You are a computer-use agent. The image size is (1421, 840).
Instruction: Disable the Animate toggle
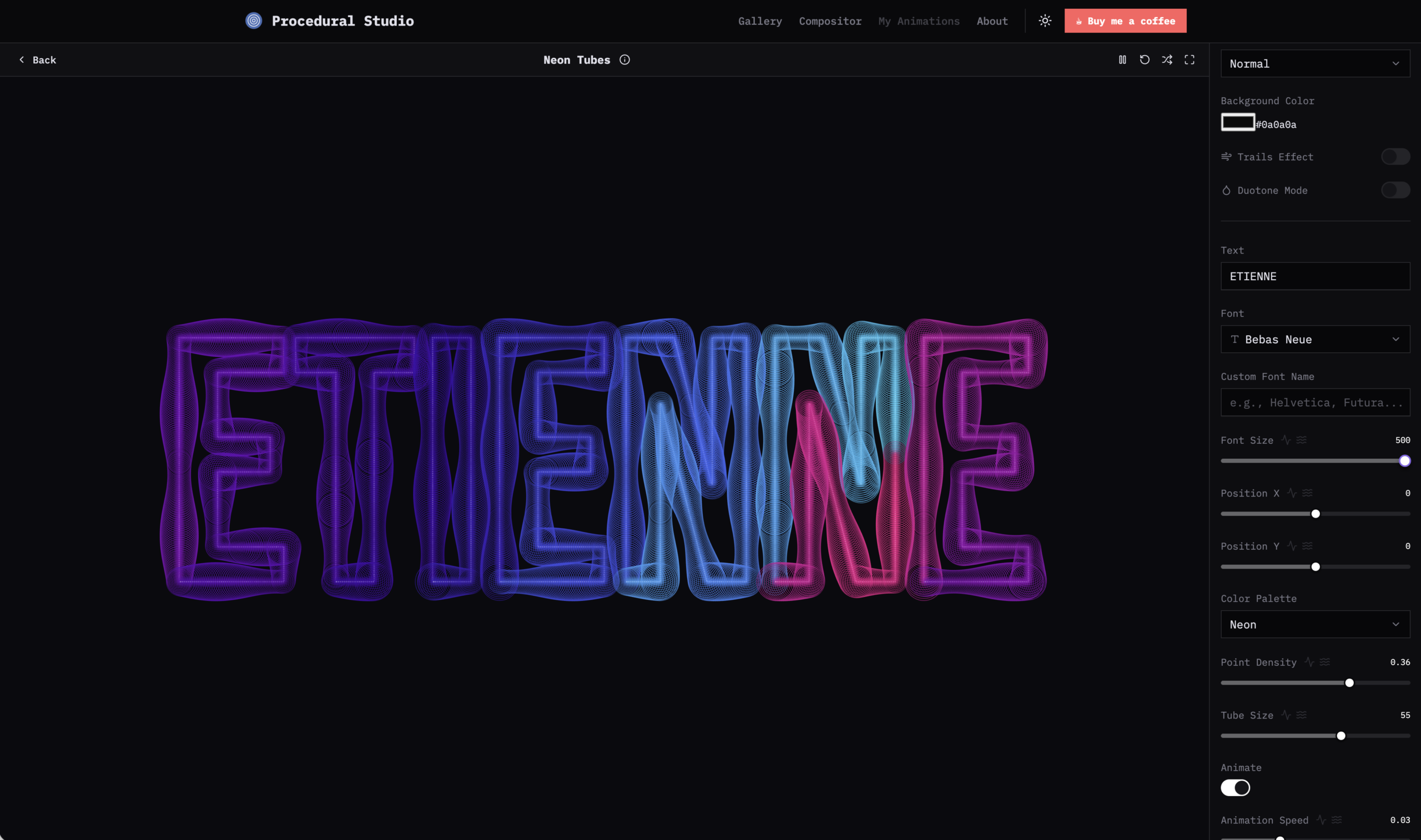(1234, 787)
